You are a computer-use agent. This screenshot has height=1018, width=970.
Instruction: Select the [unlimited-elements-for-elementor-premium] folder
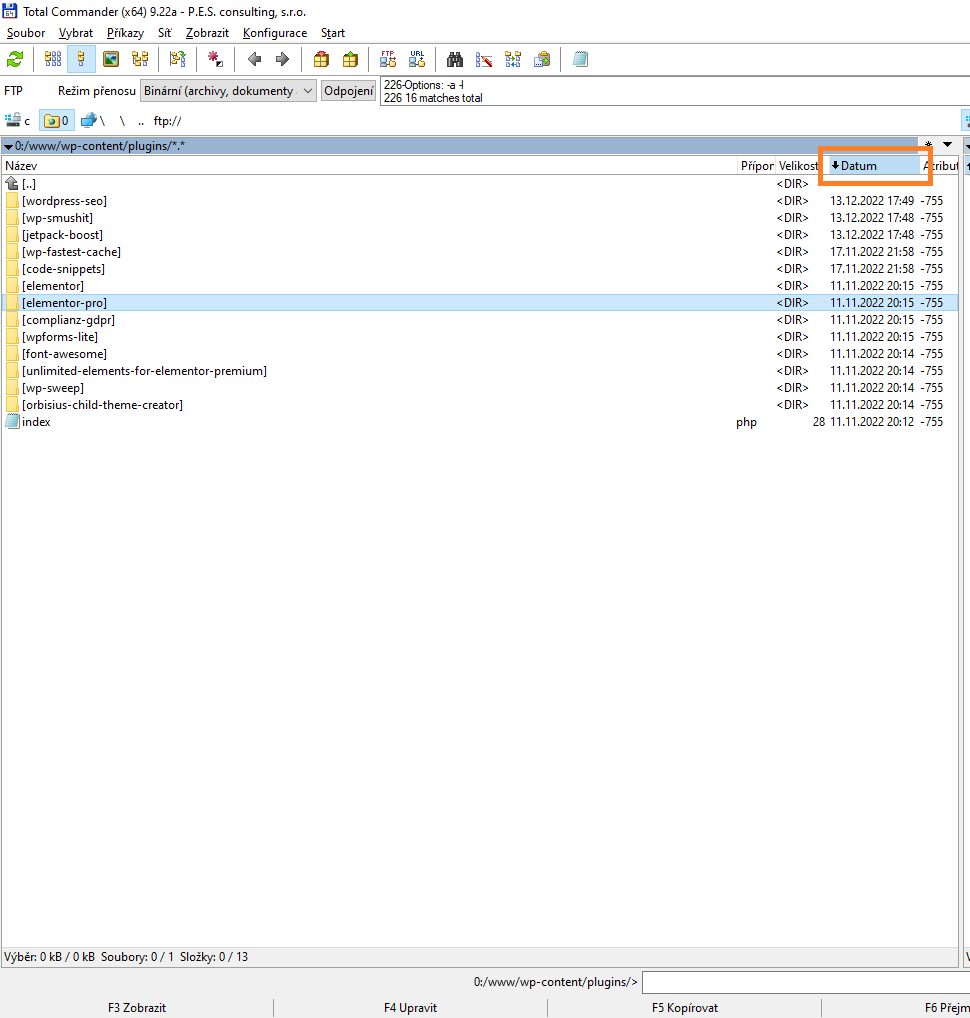[480, 371]
